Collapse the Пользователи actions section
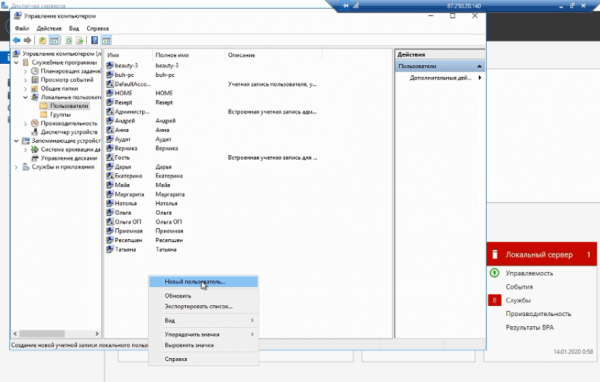This screenshot has height=382, width=600. click(479, 66)
